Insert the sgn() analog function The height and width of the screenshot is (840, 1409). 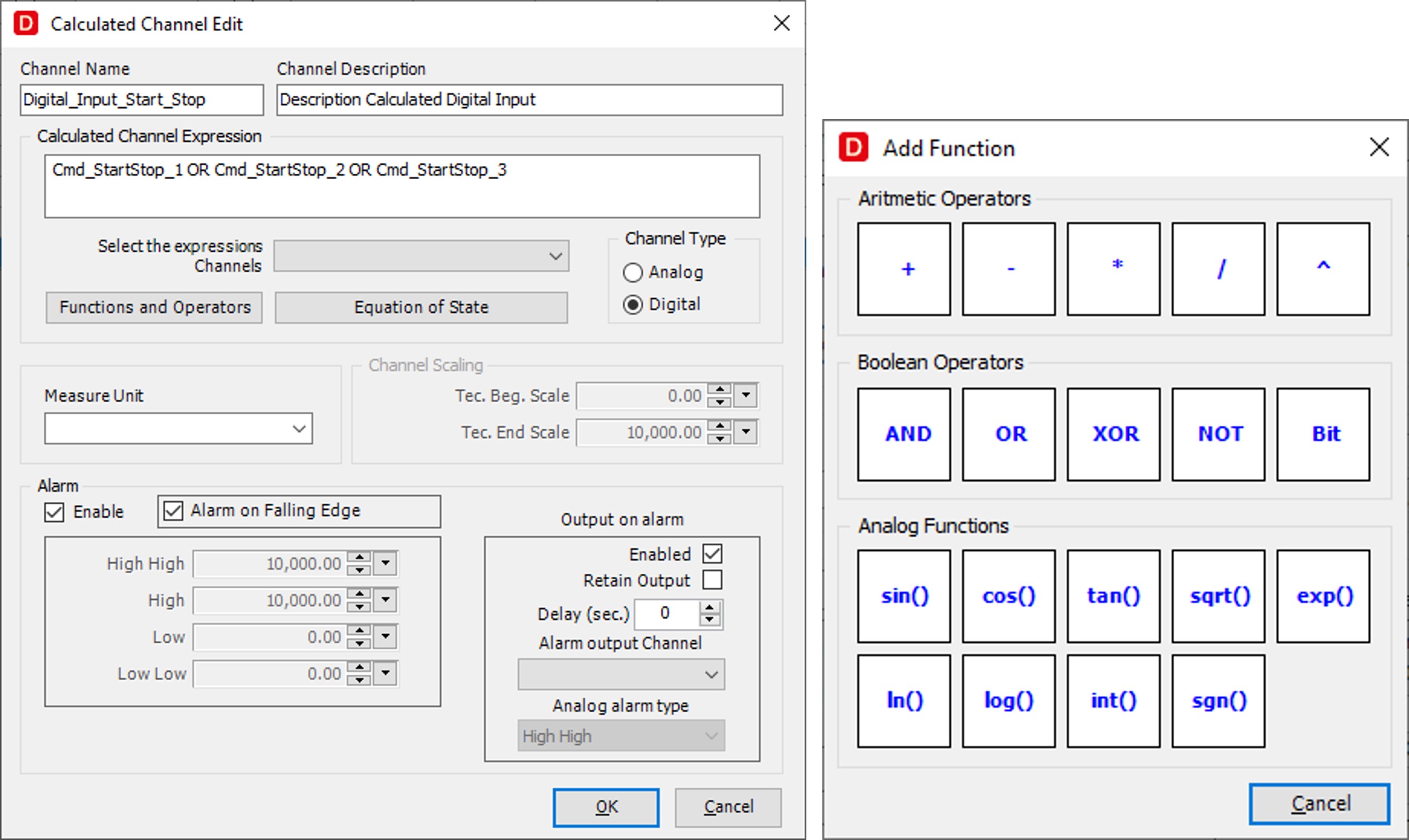(1218, 701)
